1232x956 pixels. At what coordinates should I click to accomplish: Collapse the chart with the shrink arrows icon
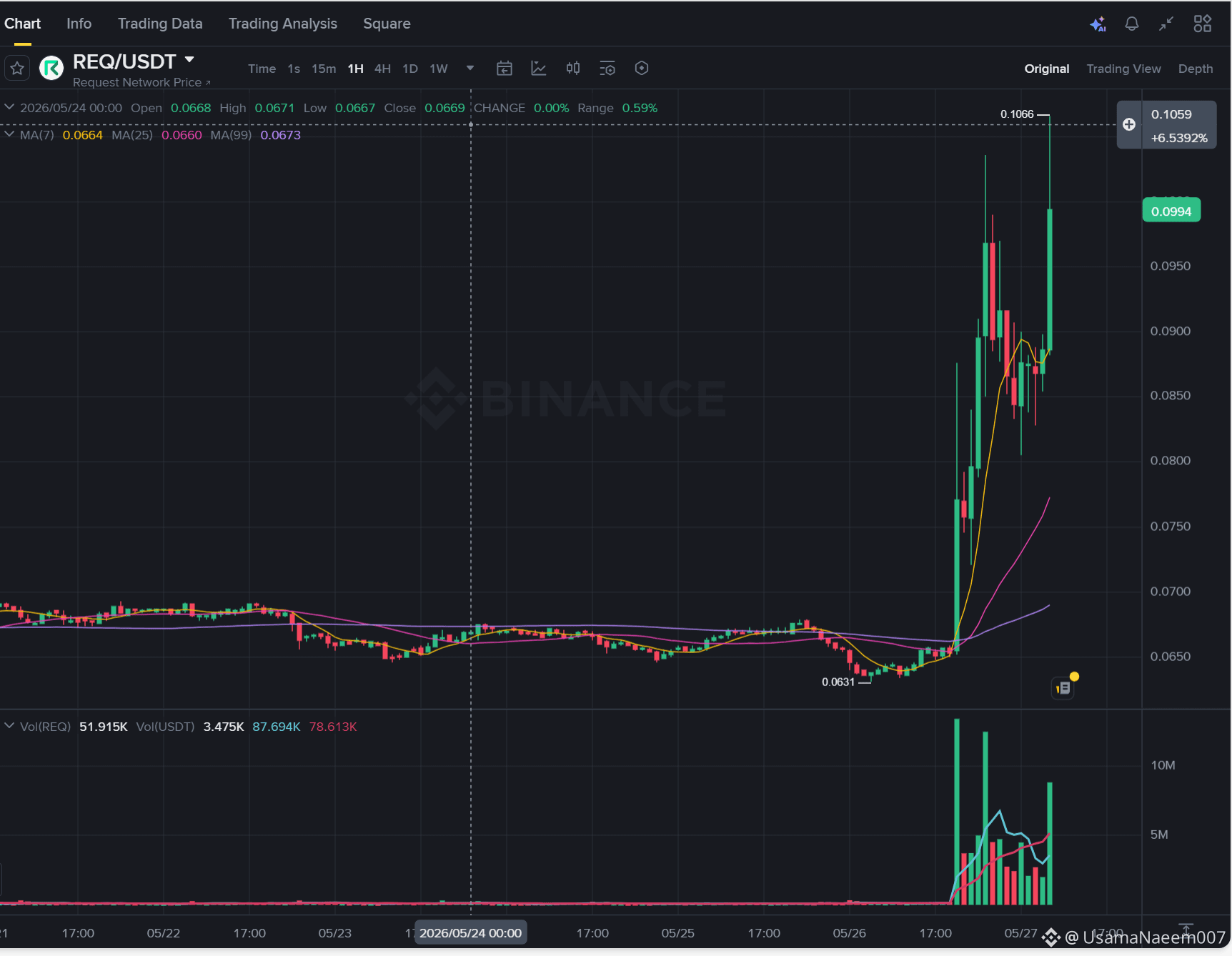[x=1166, y=24]
